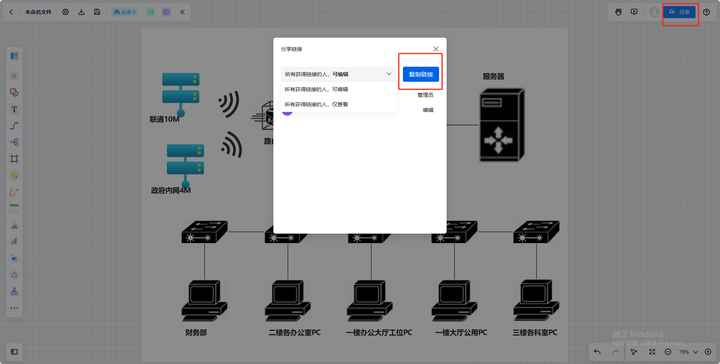Select the 政府内网4M server shape
The height and width of the screenshot is (364, 720).
click(x=185, y=166)
